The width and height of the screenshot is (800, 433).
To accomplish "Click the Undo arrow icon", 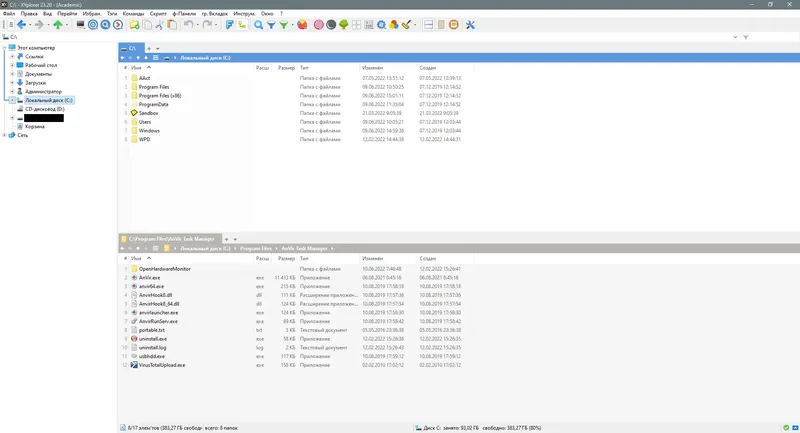I will click(x=188, y=24).
